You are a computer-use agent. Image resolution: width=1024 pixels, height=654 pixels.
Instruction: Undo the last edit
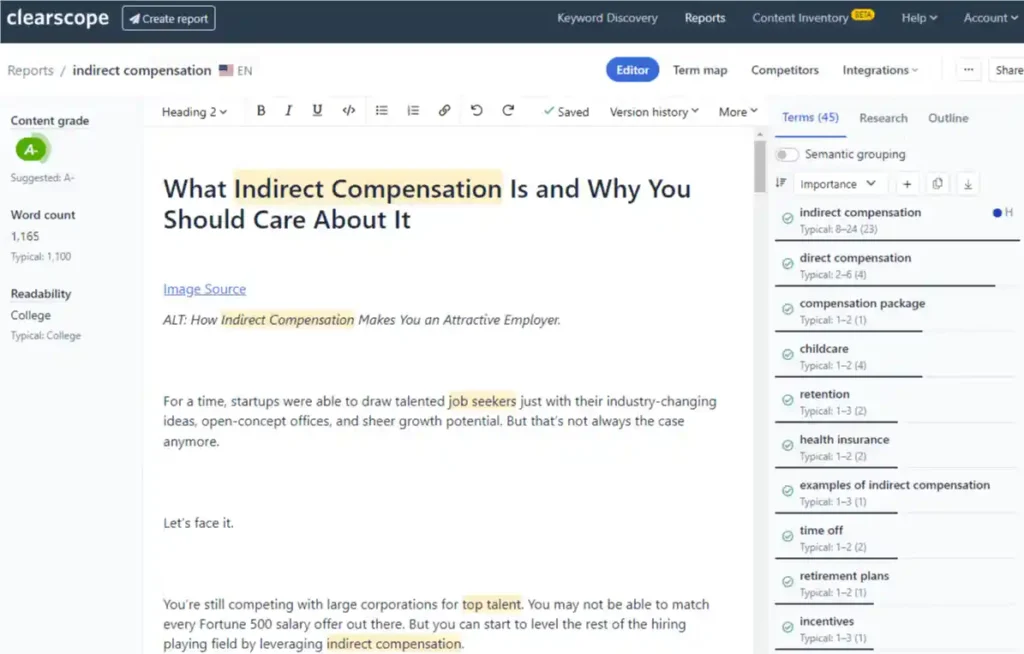pos(477,111)
